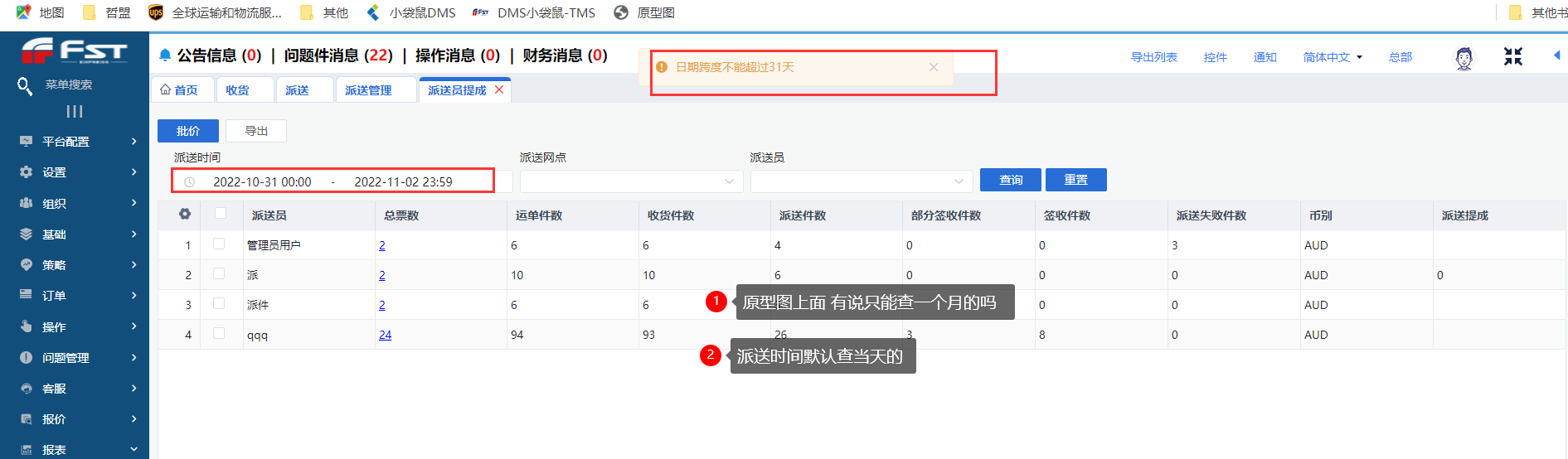
Task: Dismiss the 日期跨度不能超过31天 alert
Action: click(x=934, y=67)
